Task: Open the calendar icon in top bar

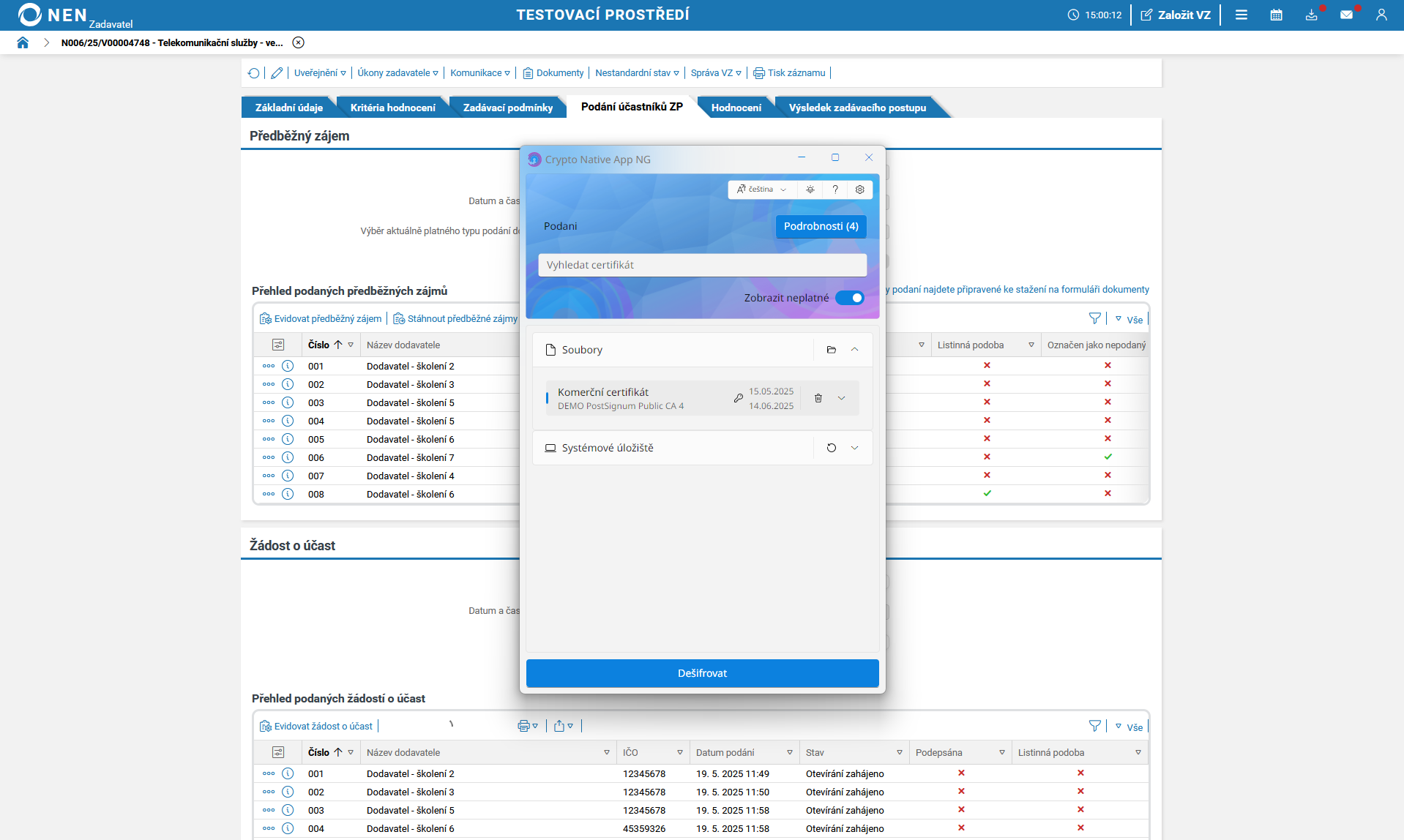Action: point(1276,15)
